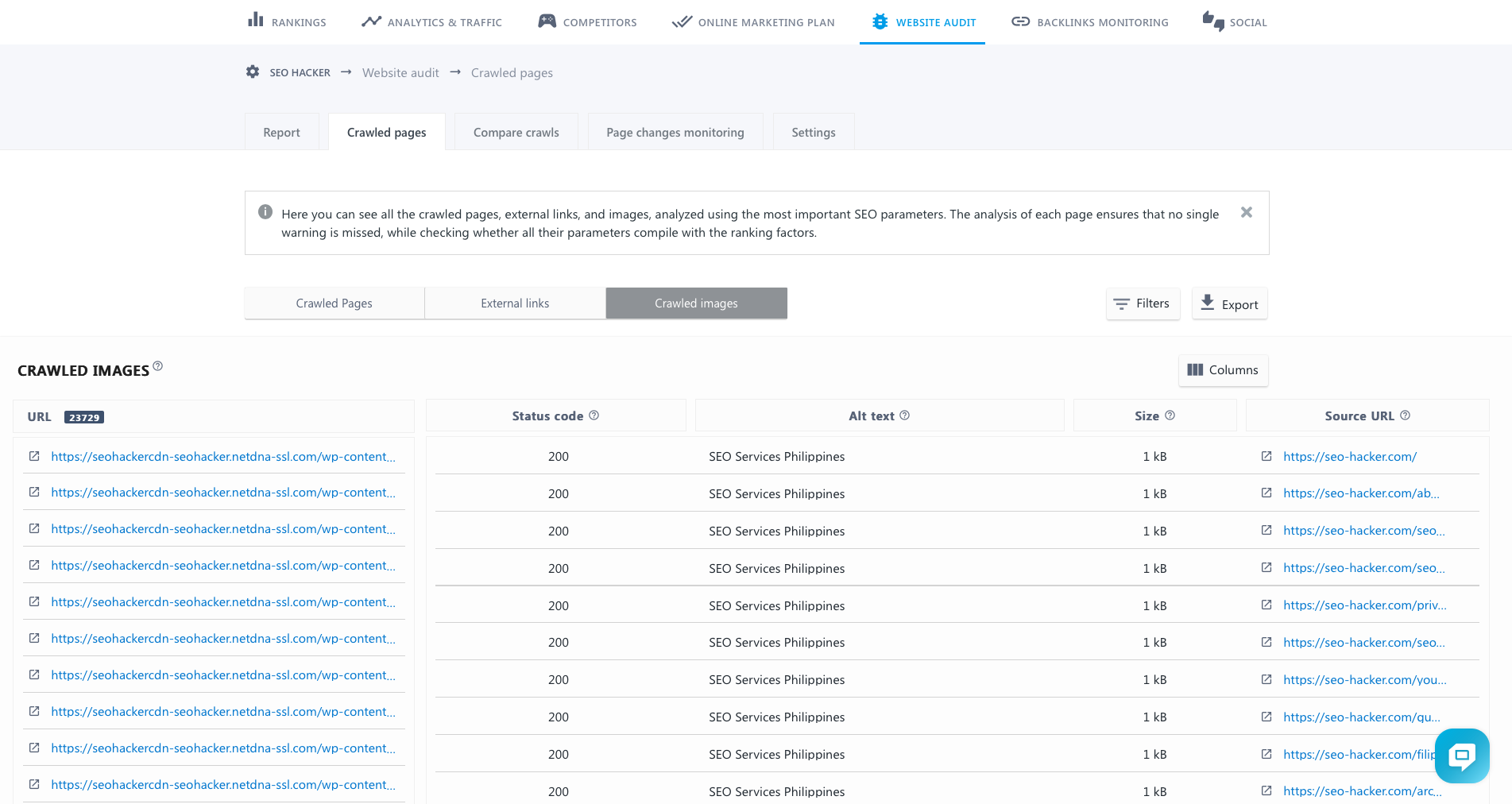This screenshot has width=1512, height=804.
Task: Open the Compare crawls tab
Action: pyautogui.click(x=516, y=133)
